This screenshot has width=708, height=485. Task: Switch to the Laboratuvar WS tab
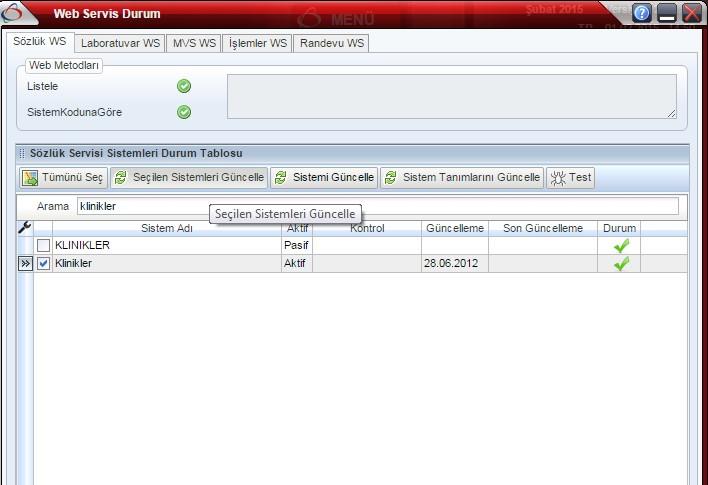(120, 44)
